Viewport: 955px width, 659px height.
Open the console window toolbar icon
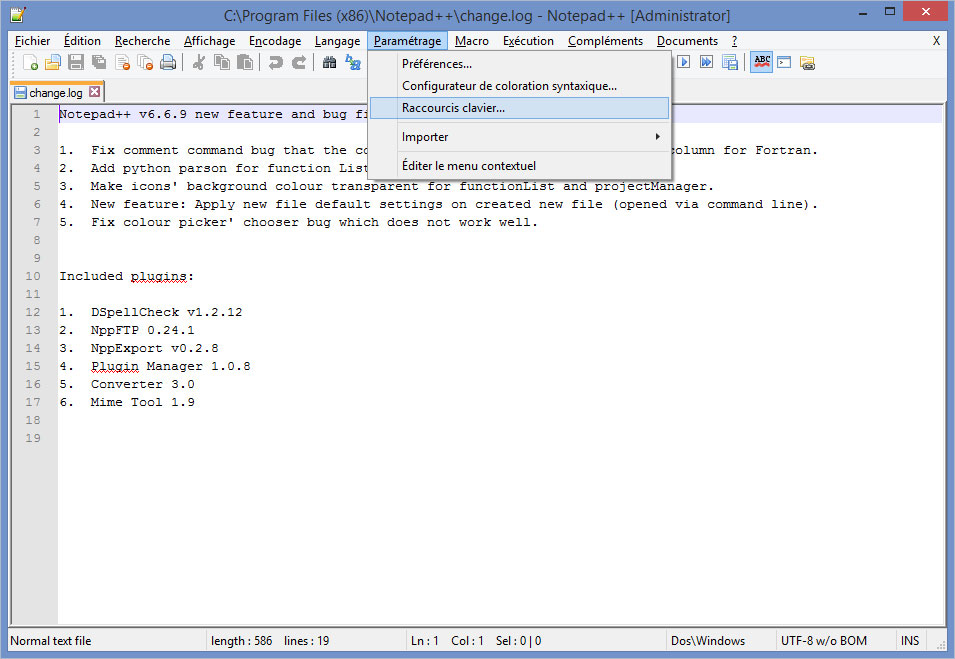coord(784,62)
